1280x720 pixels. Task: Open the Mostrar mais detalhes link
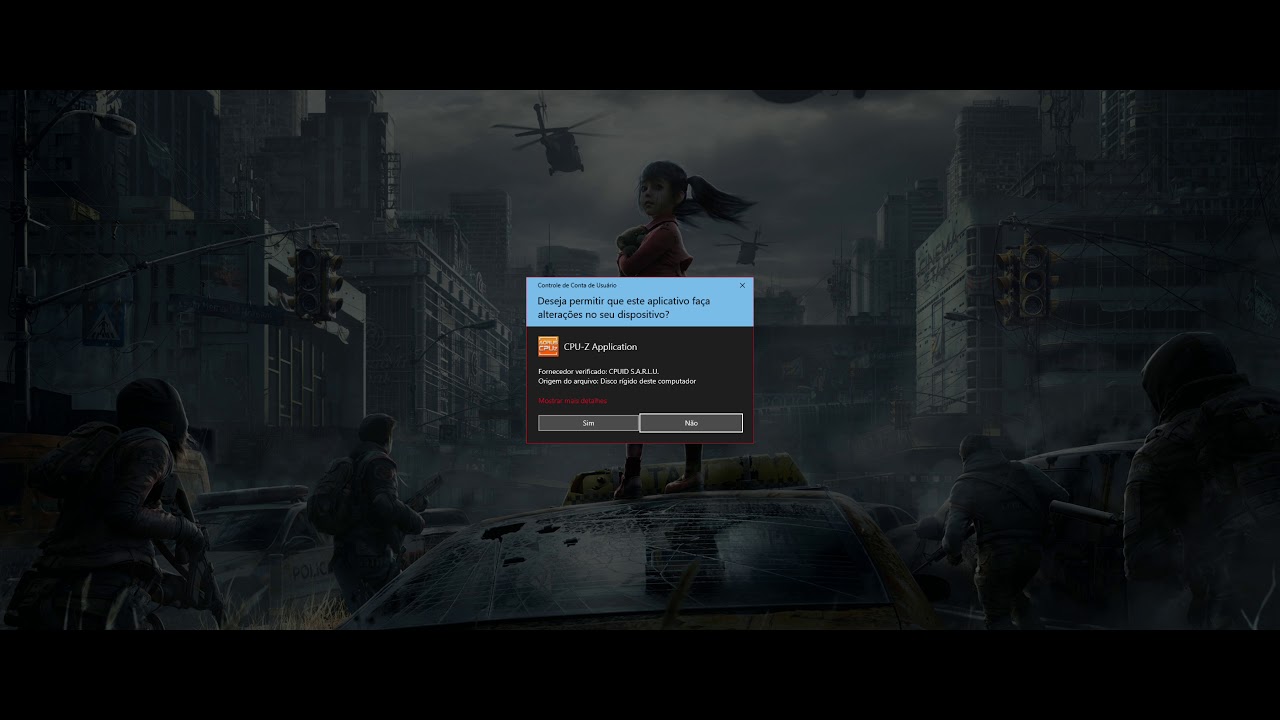572,401
